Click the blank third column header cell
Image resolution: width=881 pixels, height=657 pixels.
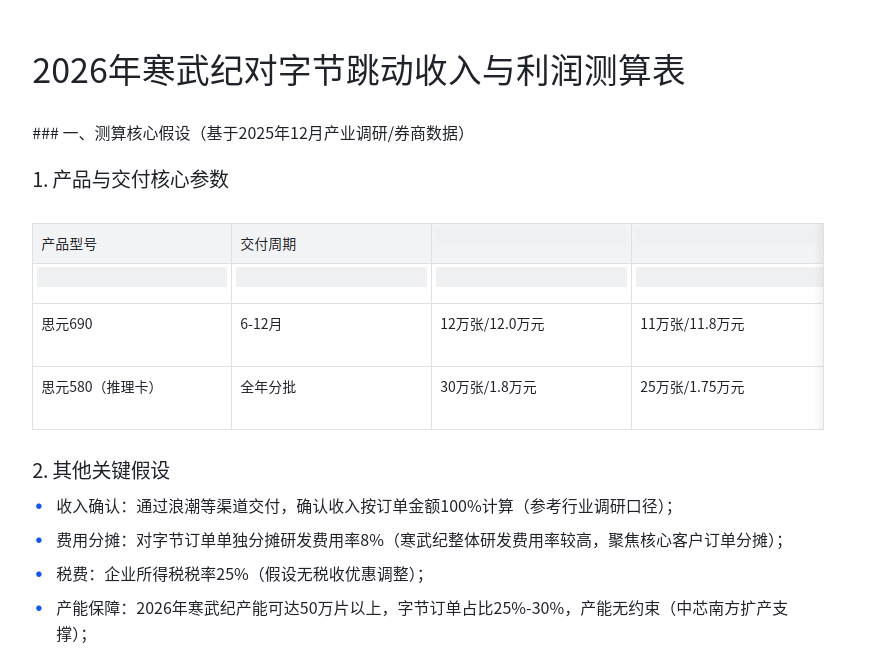pyautogui.click(x=531, y=237)
